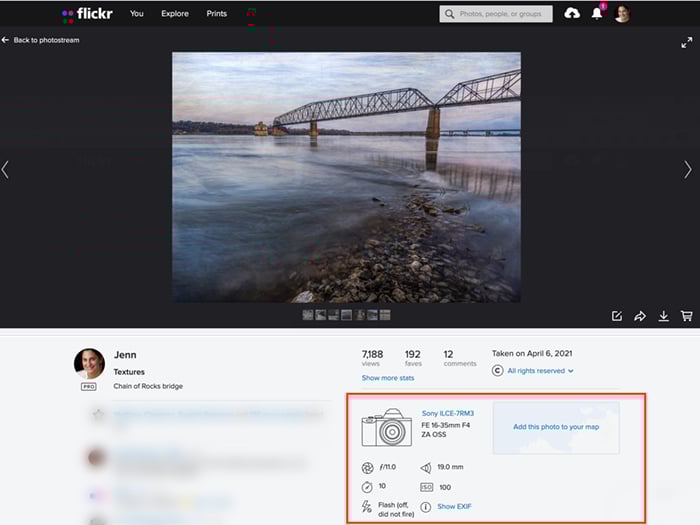The width and height of the screenshot is (700, 525).
Task: Click the copyright circle icon
Action: [498, 371]
